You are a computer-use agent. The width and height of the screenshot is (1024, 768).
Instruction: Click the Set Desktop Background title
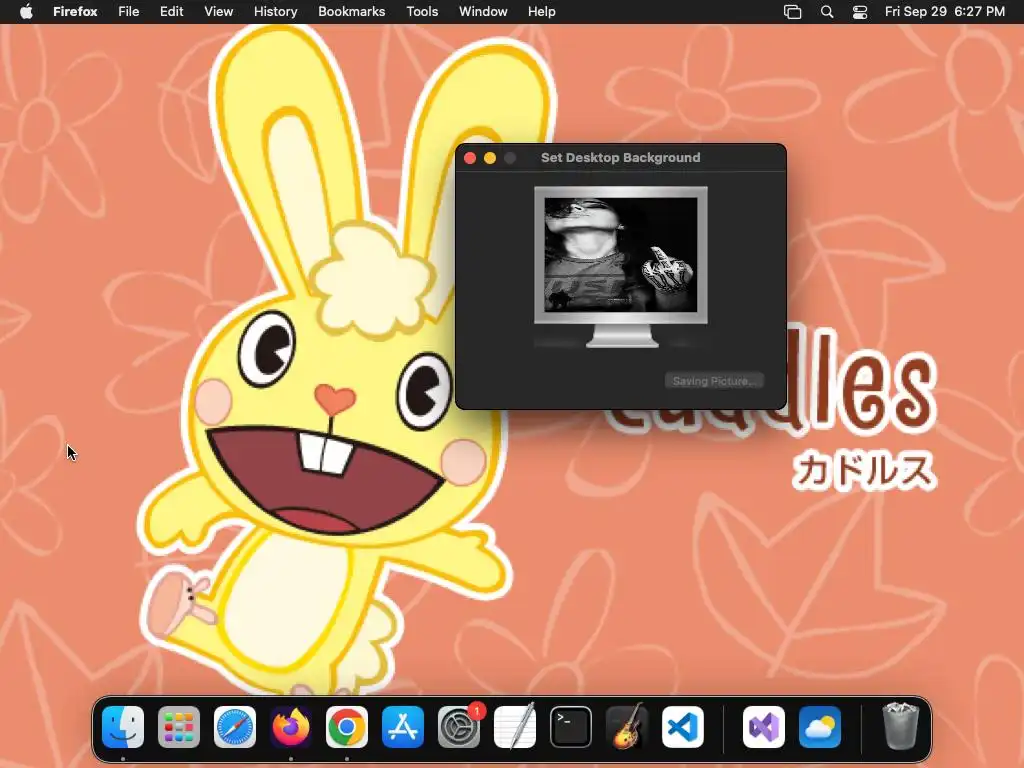coord(620,157)
